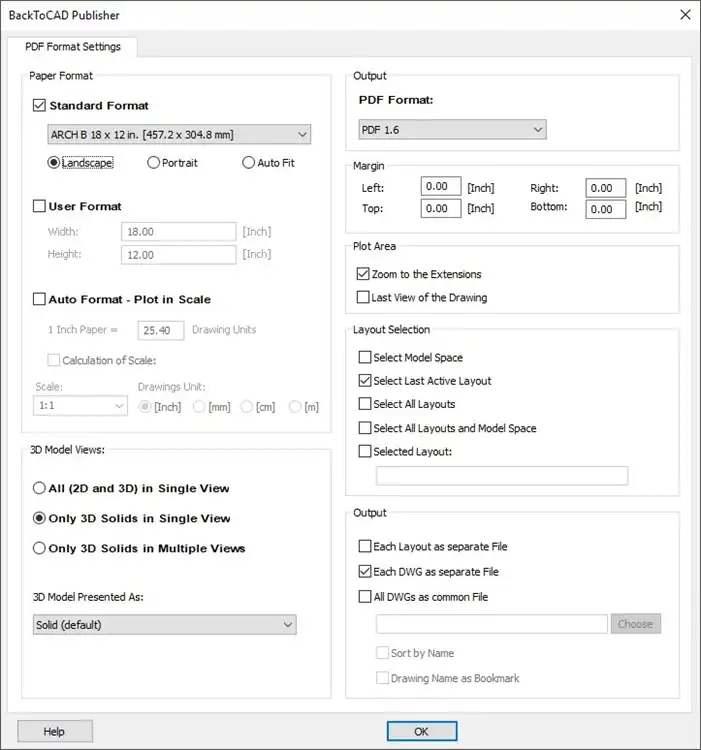Open the 3D Model Presented As dropdown
The image size is (701, 750).
[x=164, y=625]
